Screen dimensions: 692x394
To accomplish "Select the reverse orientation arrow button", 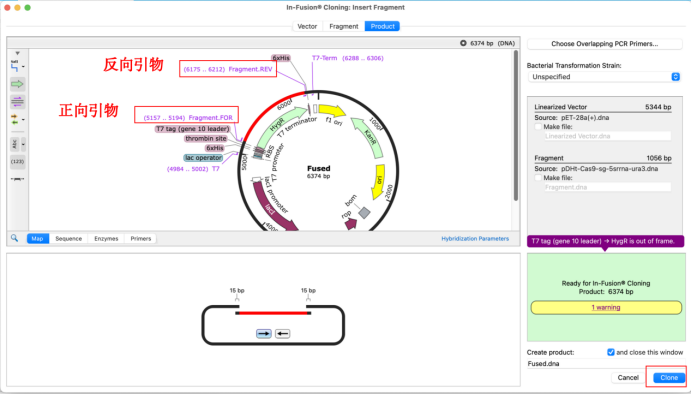I will point(282,334).
